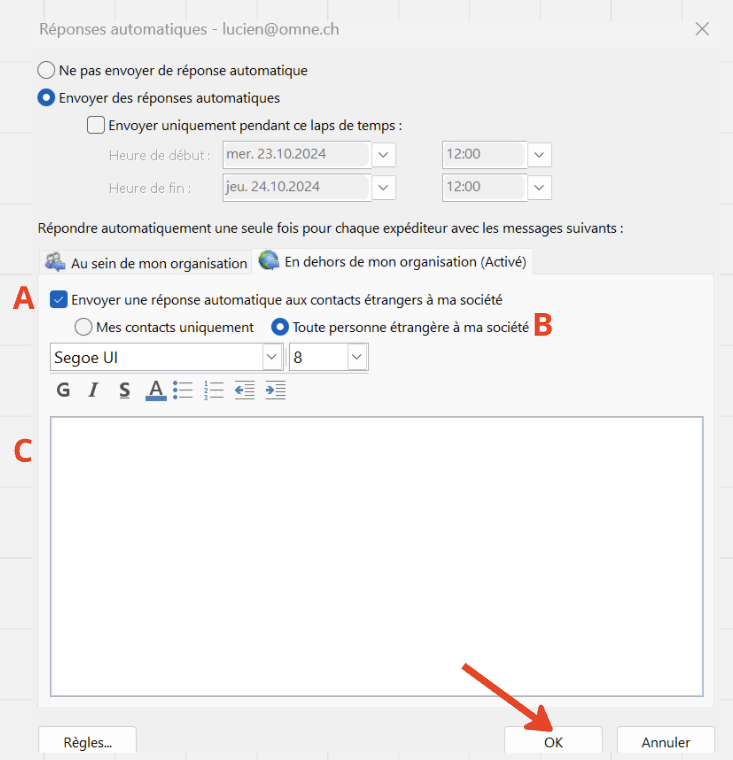Select 'Ne pas envoyer de réponse automatique'
The width and height of the screenshot is (733, 760).
coord(46,71)
